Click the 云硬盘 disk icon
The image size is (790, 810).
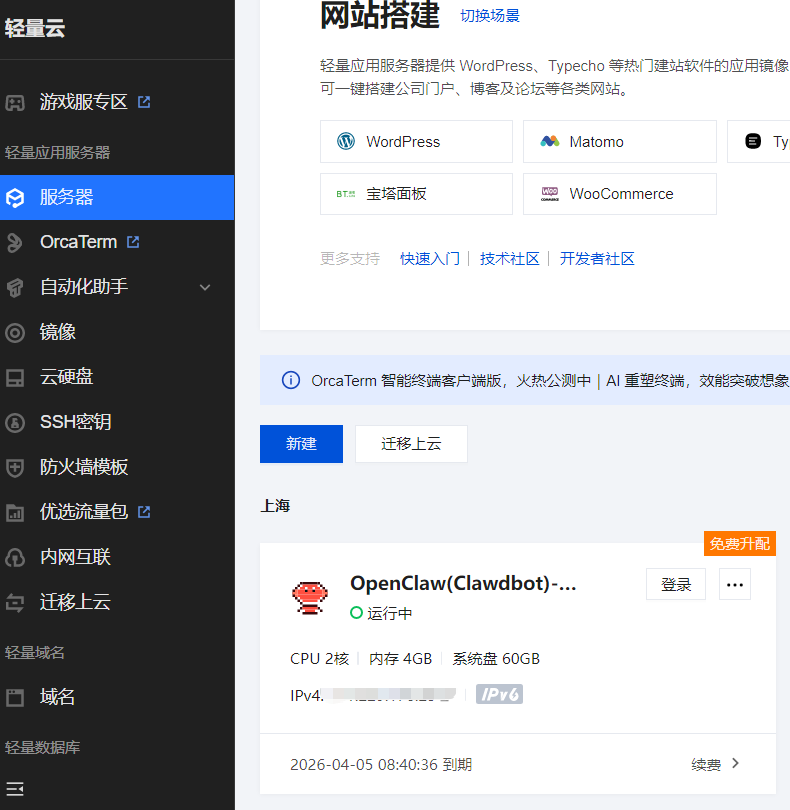[15, 378]
